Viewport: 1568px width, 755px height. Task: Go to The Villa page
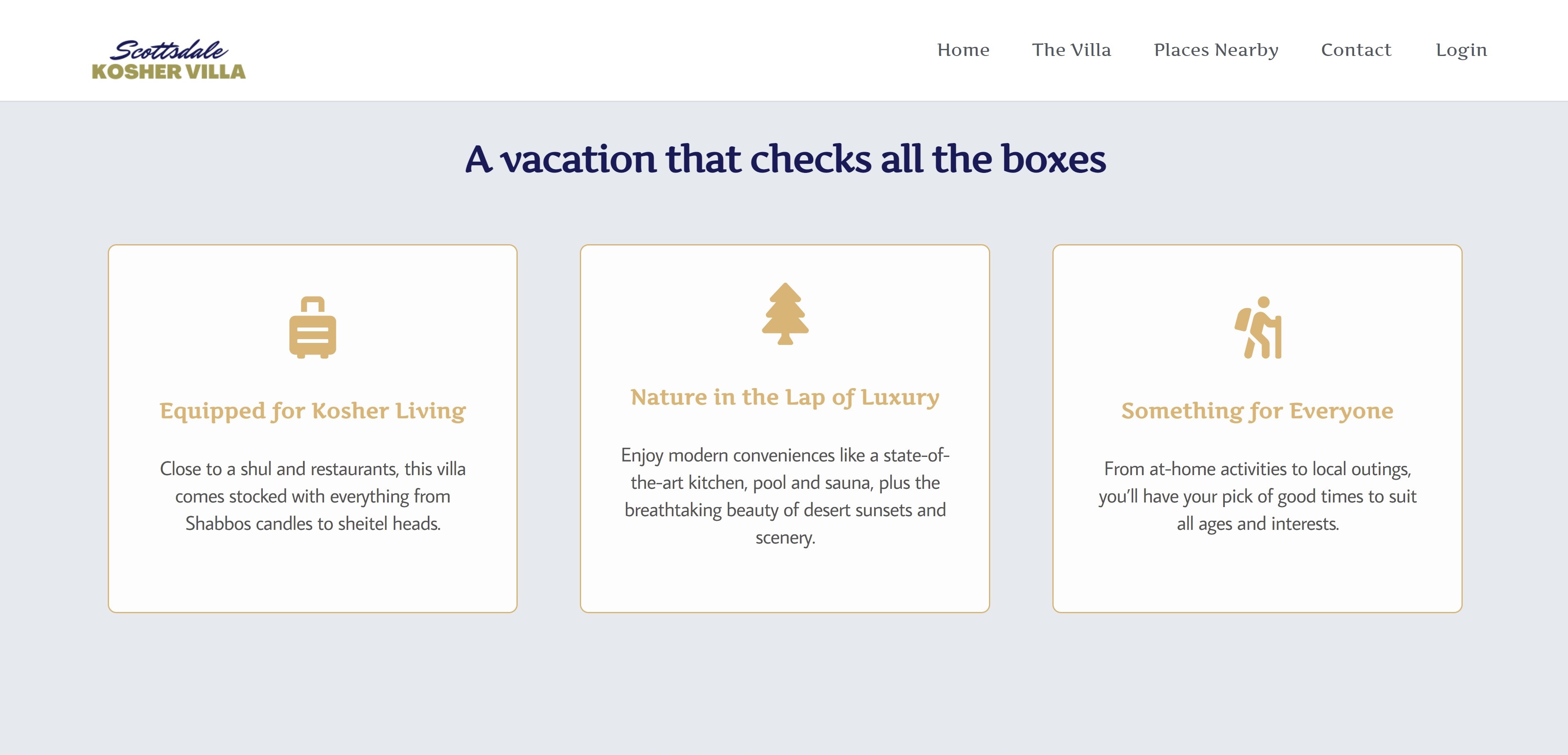(1071, 50)
